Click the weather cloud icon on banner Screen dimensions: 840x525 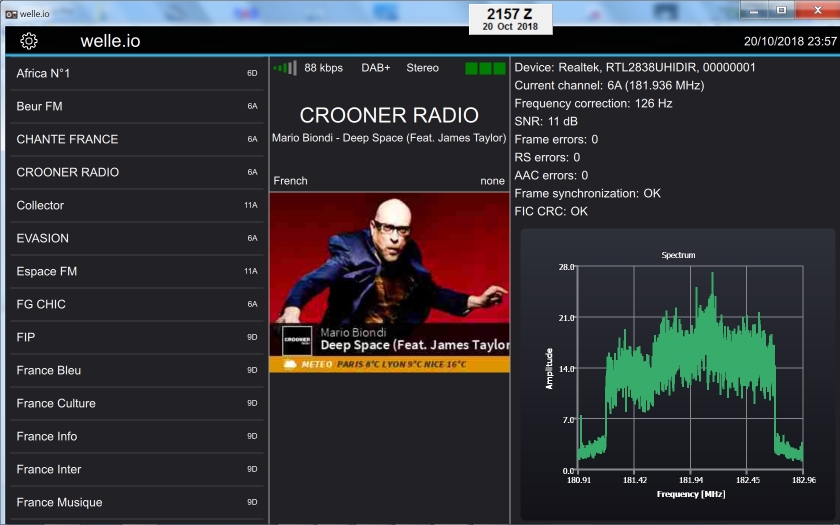[289, 365]
